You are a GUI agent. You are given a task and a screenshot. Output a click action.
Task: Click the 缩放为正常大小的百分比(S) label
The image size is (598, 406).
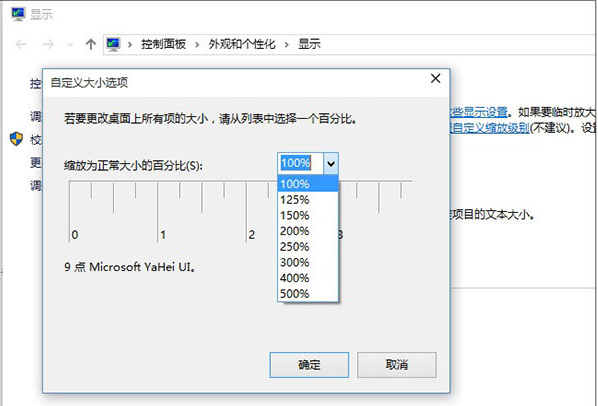(133, 165)
